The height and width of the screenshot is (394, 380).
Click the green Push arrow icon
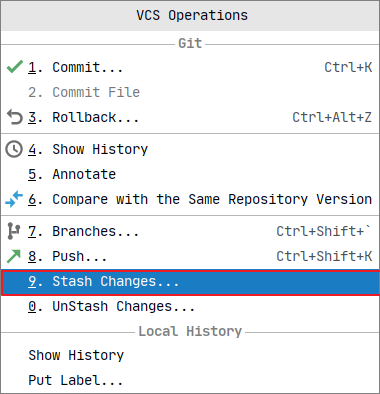(x=14, y=256)
